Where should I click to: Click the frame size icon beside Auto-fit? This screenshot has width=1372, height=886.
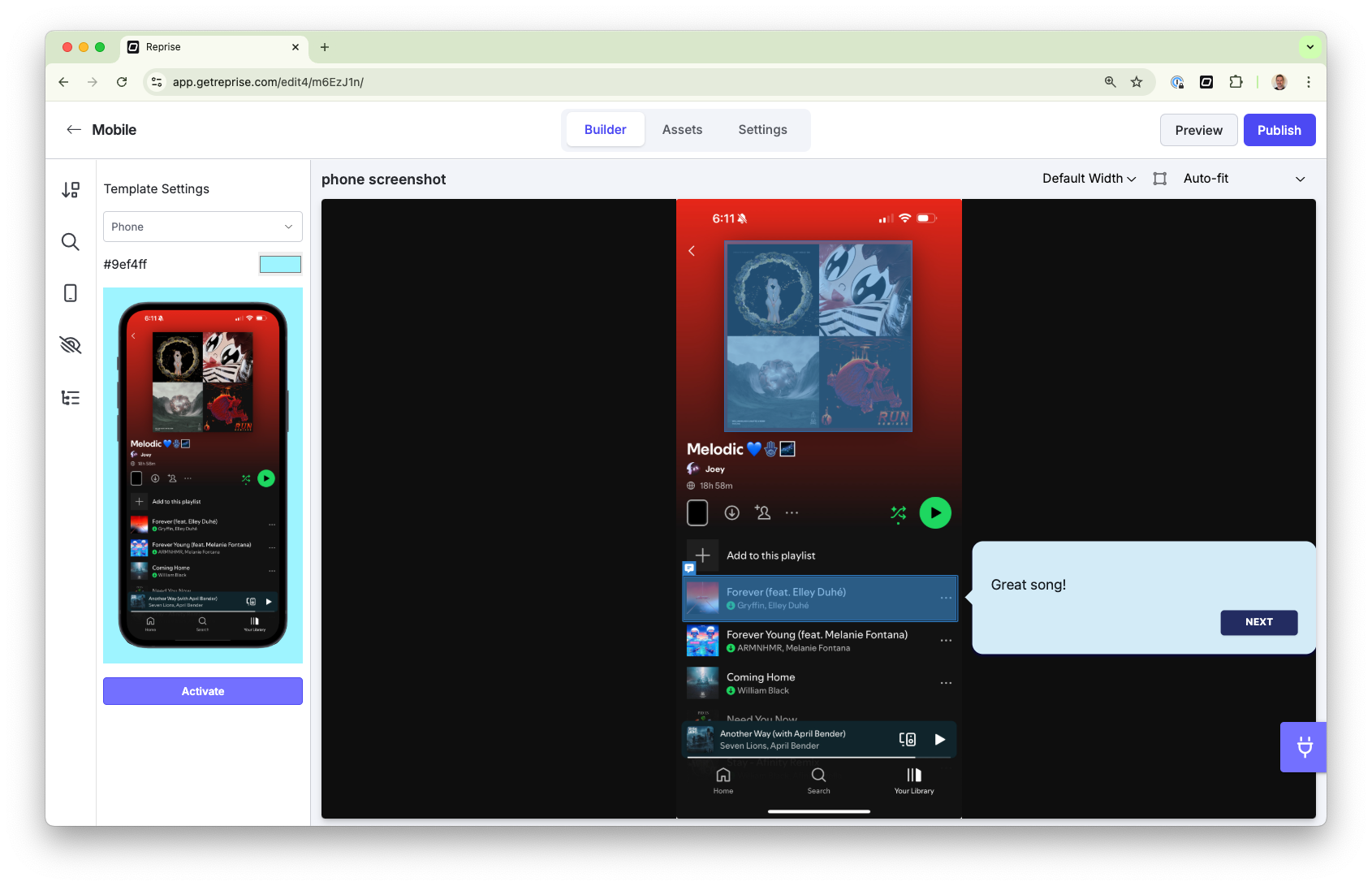1160,179
